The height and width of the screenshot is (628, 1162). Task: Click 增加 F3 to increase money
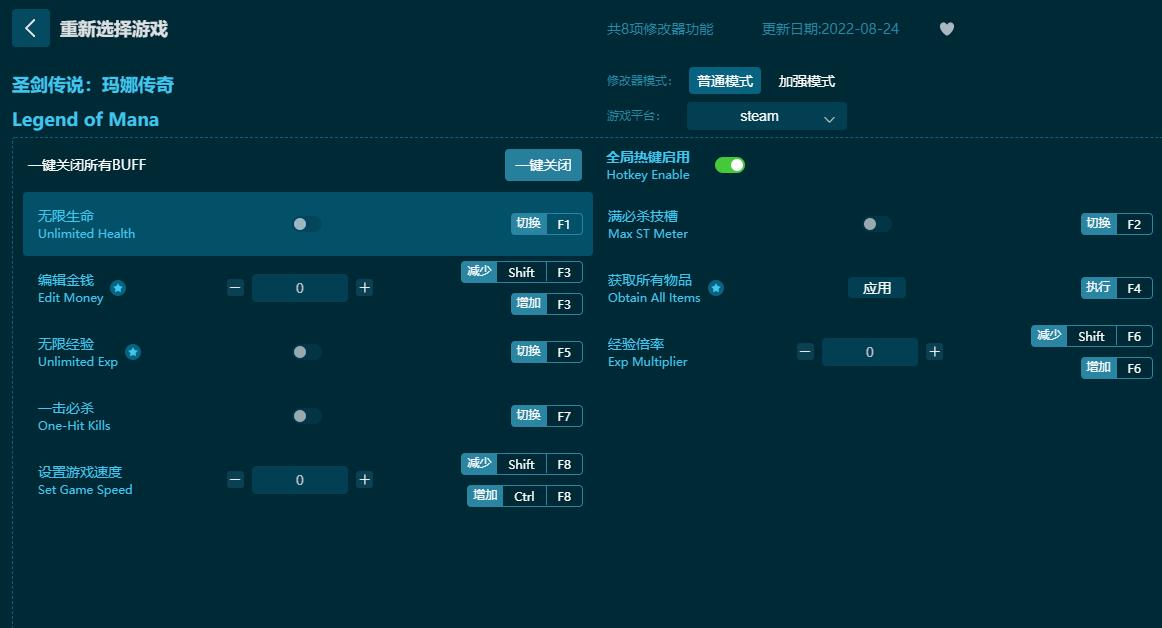pos(544,304)
